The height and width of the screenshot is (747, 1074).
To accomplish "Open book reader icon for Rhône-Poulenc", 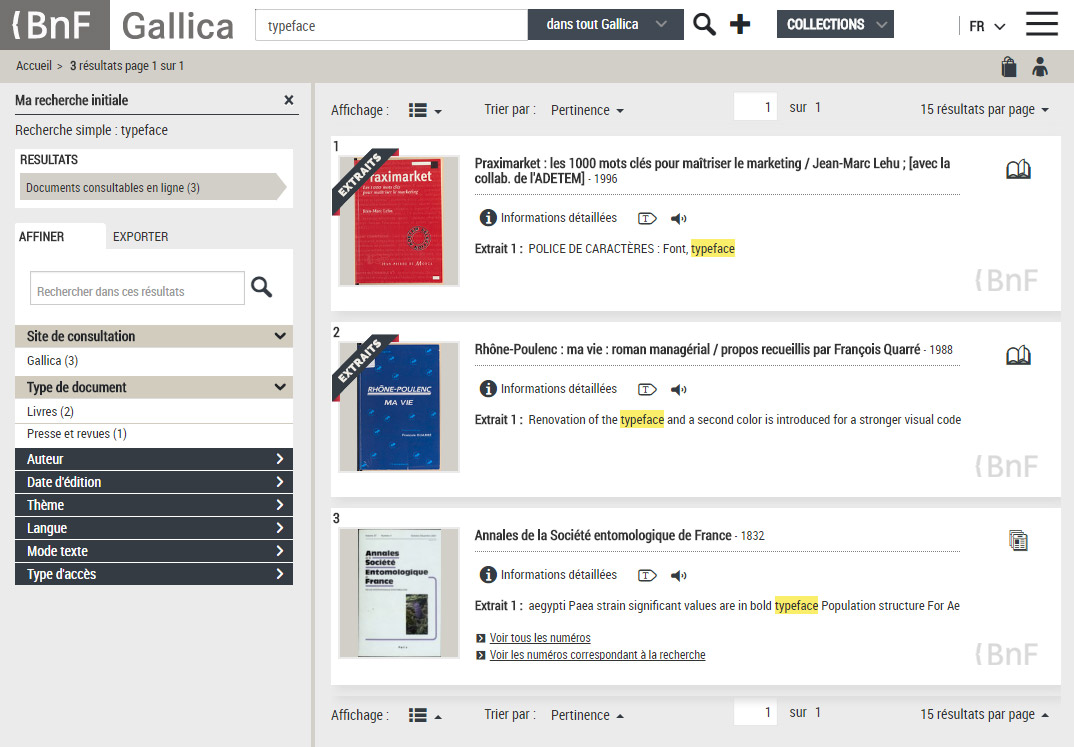I will tap(1018, 355).
